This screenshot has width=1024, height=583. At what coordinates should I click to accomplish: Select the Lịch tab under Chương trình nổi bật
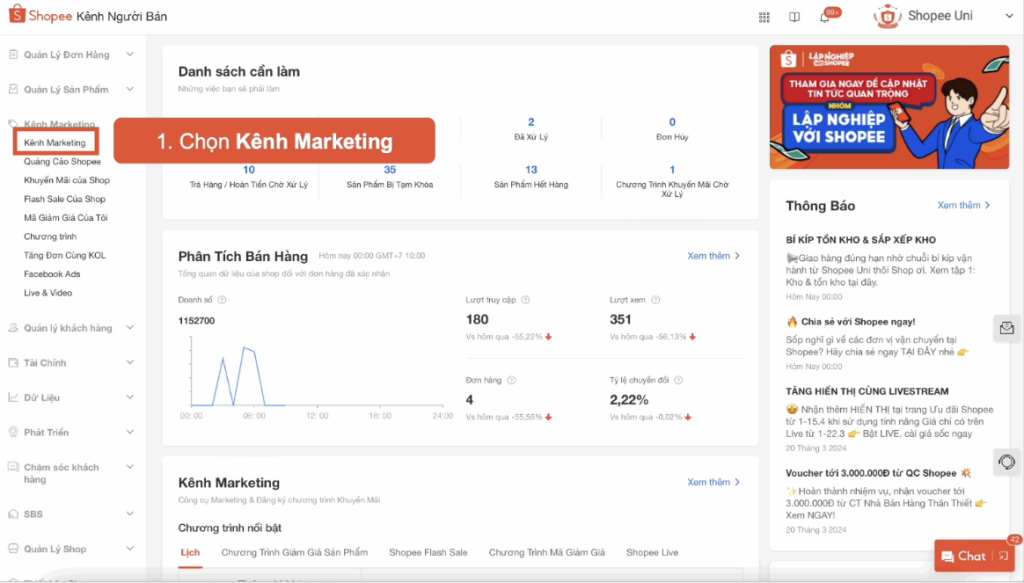point(191,551)
